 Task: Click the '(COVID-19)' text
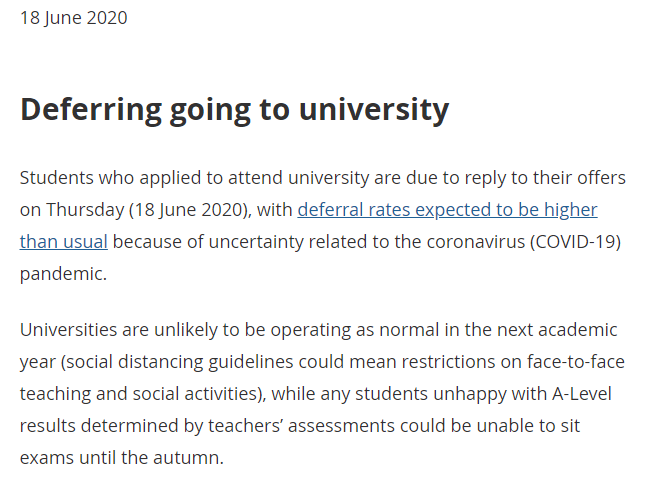tap(575, 242)
